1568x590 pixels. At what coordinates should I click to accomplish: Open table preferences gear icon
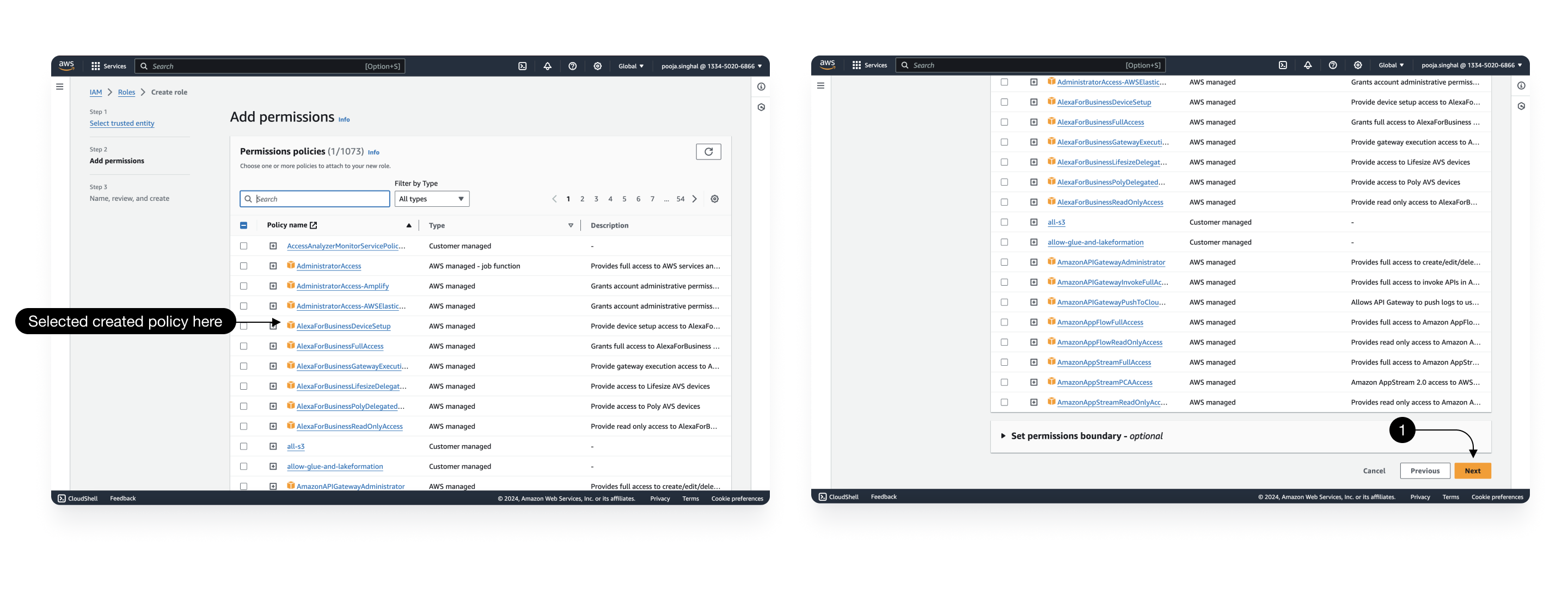tap(715, 199)
